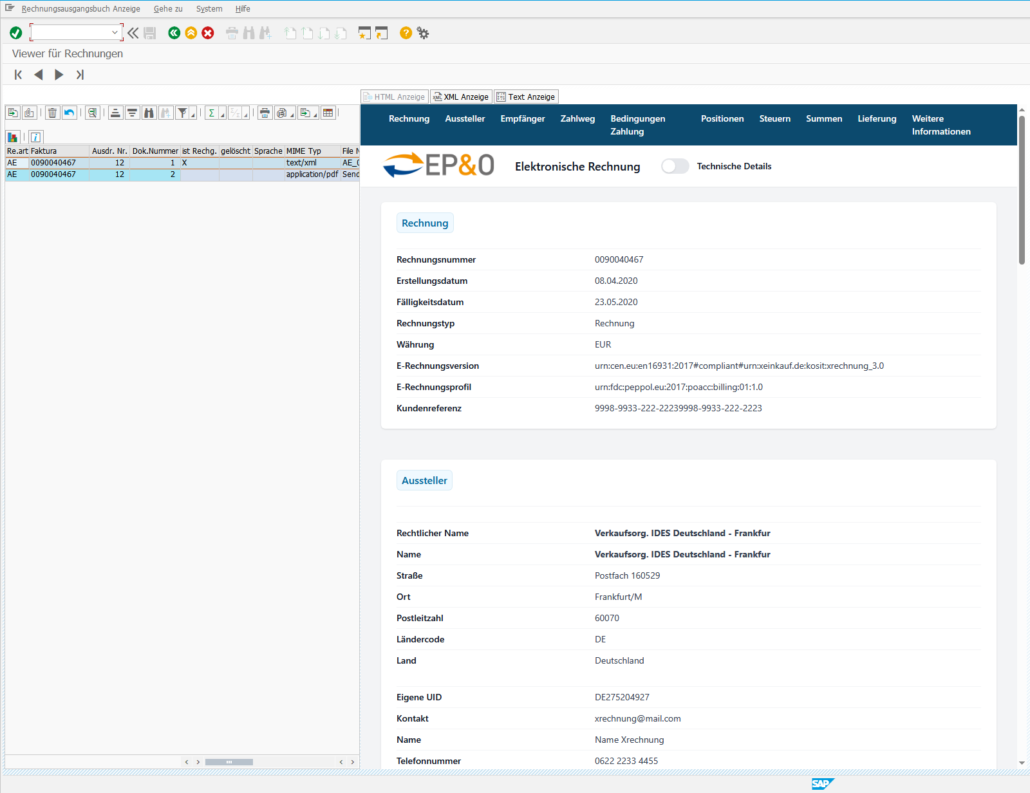This screenshot has height=793, width=1030.
Task: Jump to Rechnung section in navigation bar
Action: click(x=409, y=119)
